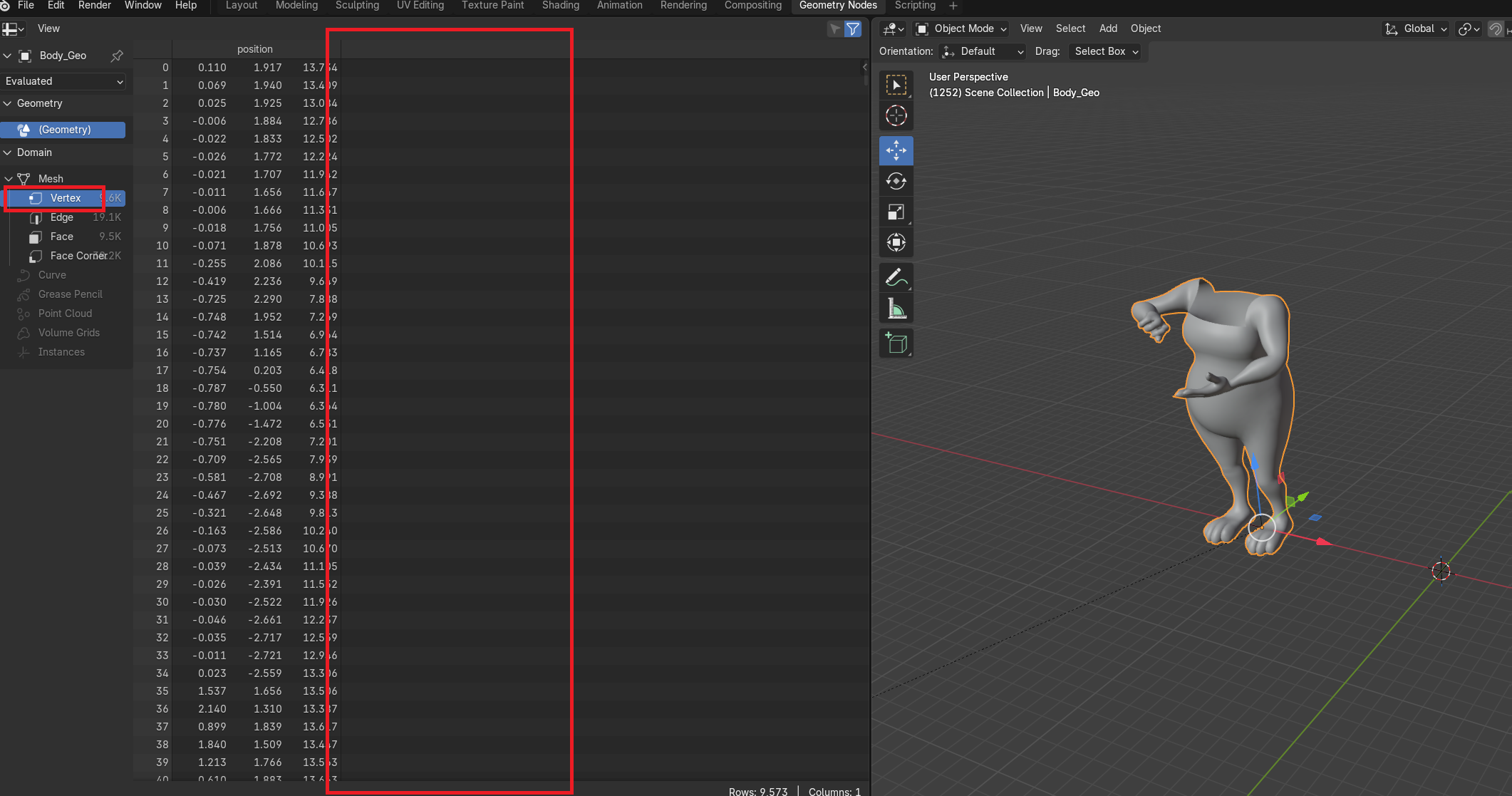Switch to Sculpting workspace tab

357,6
